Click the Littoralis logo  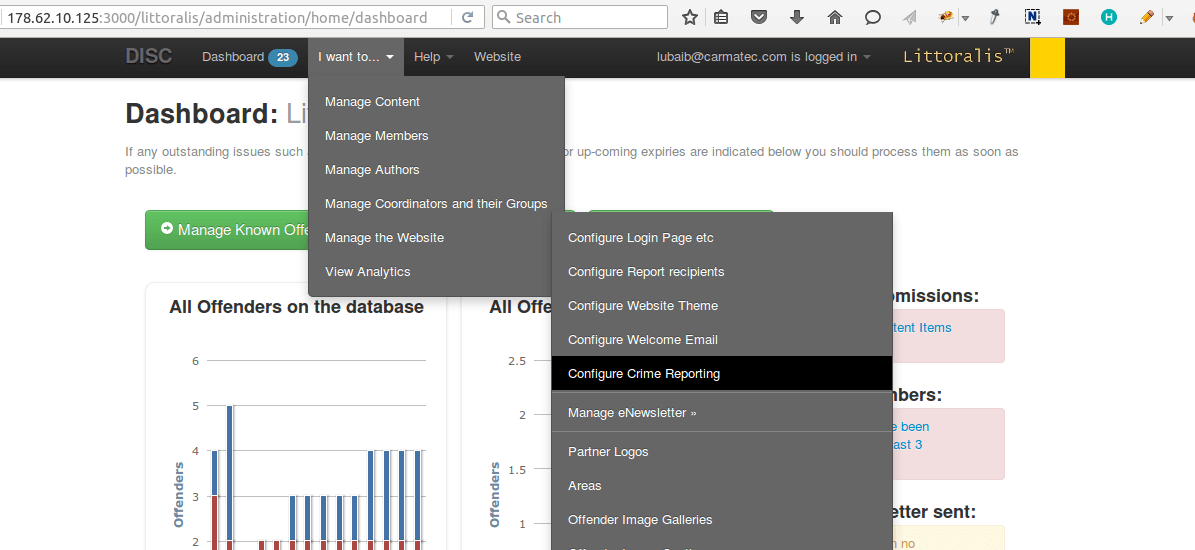pos(959,56)
